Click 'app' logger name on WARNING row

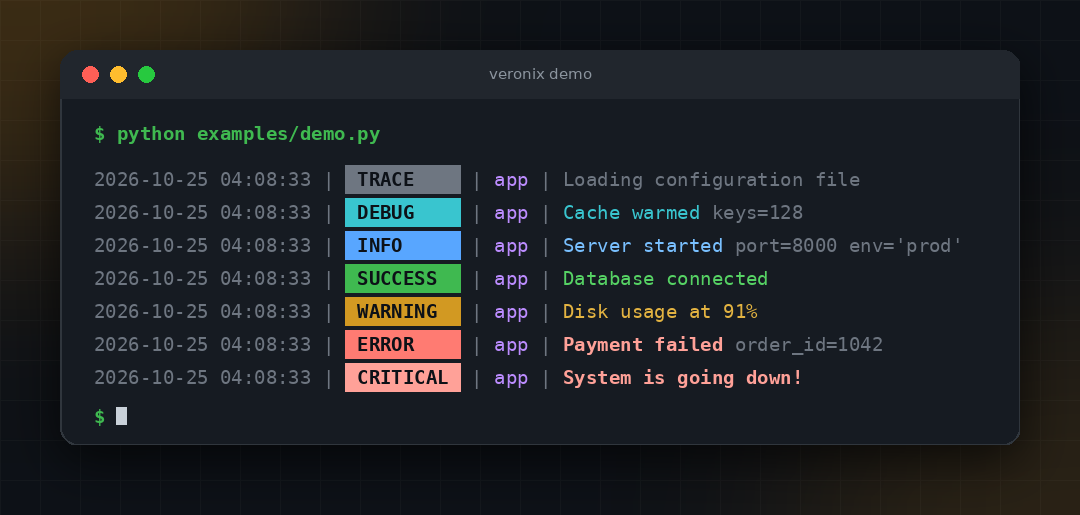511,313
